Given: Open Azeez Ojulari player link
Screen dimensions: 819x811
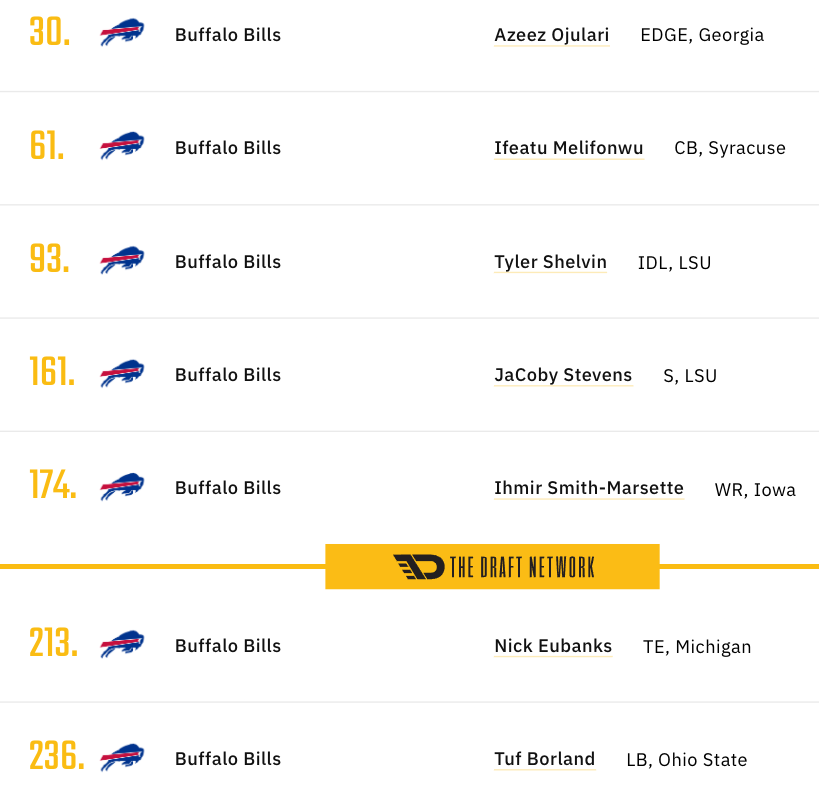Looking at the screenshot, I should tap(552, 35).
